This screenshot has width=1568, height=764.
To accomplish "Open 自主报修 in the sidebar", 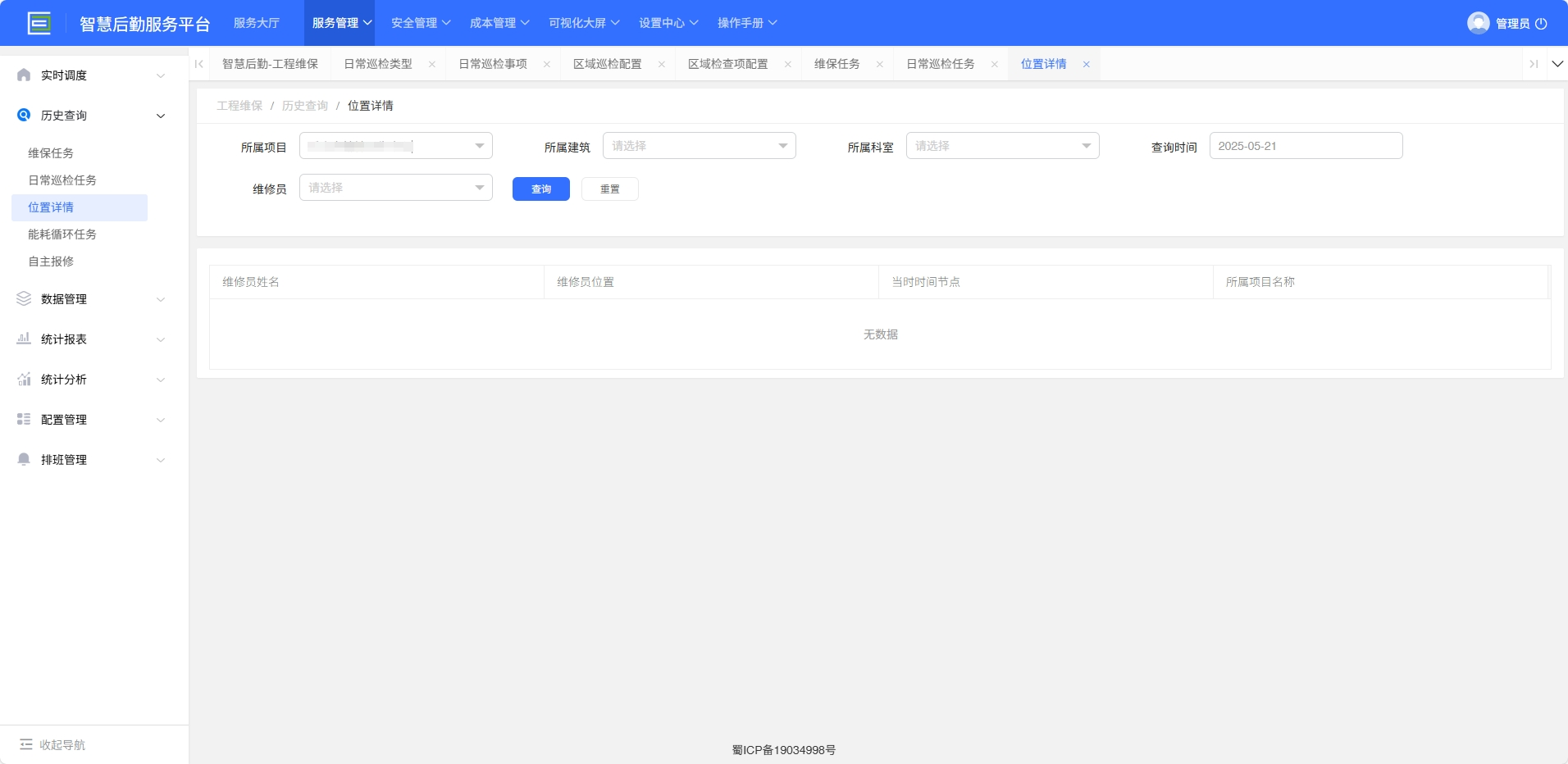I will pyautogui.click(x=51, y=261).
